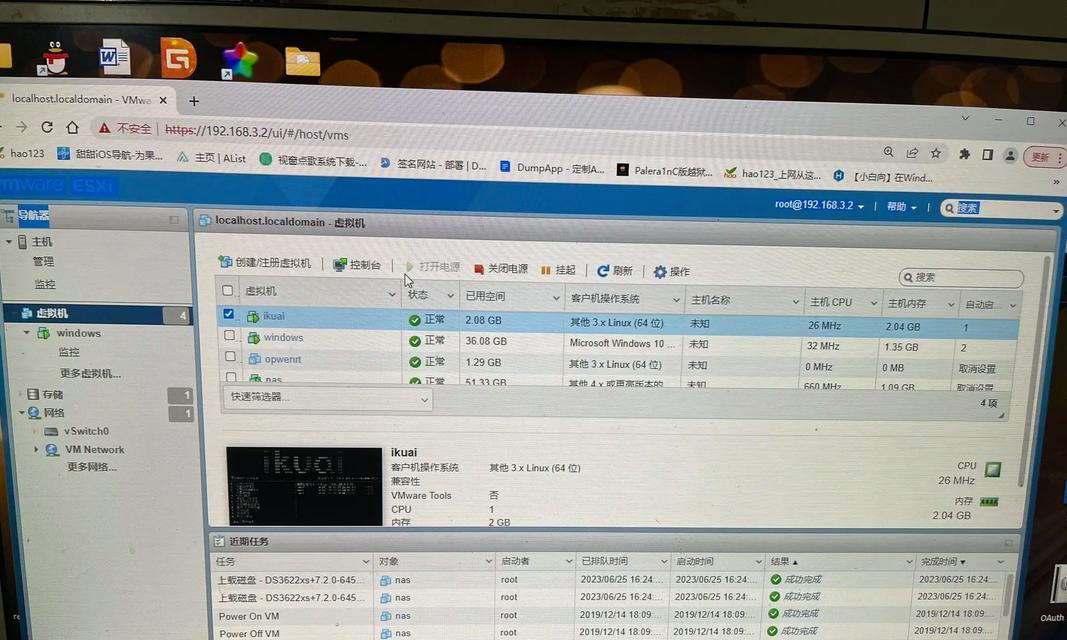
Task: Click the top ESXi search box
Action: pos(1002,208)
